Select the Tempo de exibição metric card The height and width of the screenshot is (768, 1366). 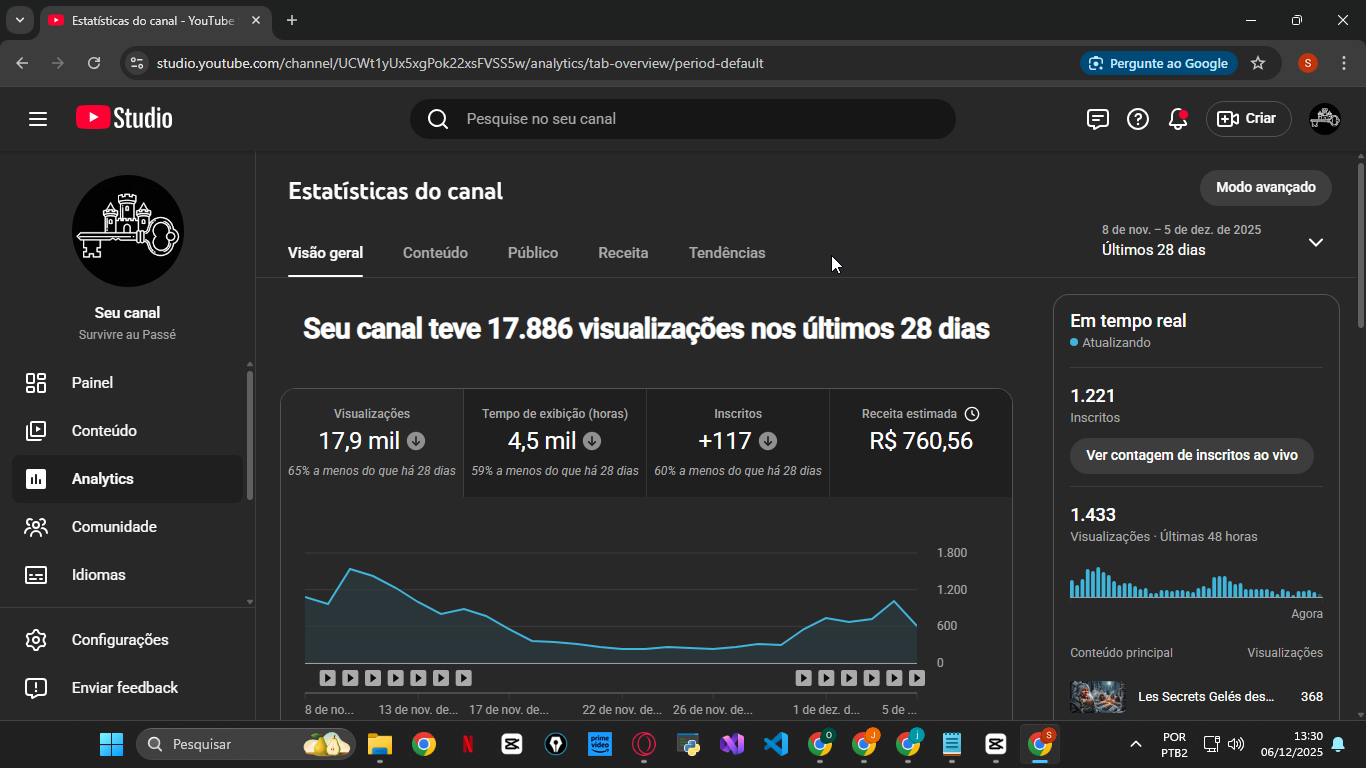[554, 442]
